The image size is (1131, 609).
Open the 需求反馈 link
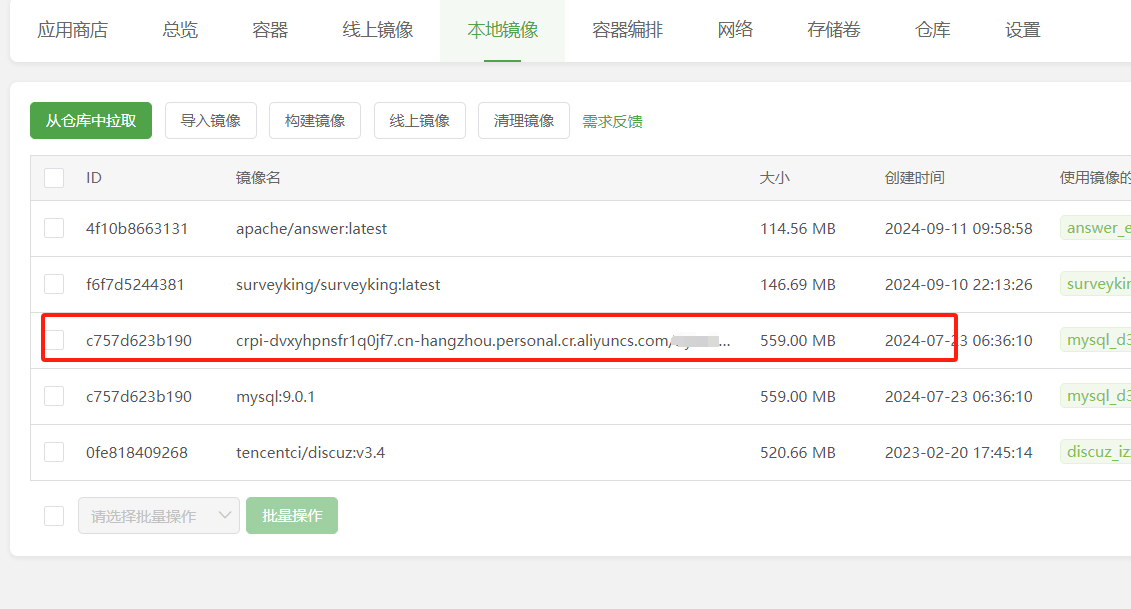tap(612, 121)
